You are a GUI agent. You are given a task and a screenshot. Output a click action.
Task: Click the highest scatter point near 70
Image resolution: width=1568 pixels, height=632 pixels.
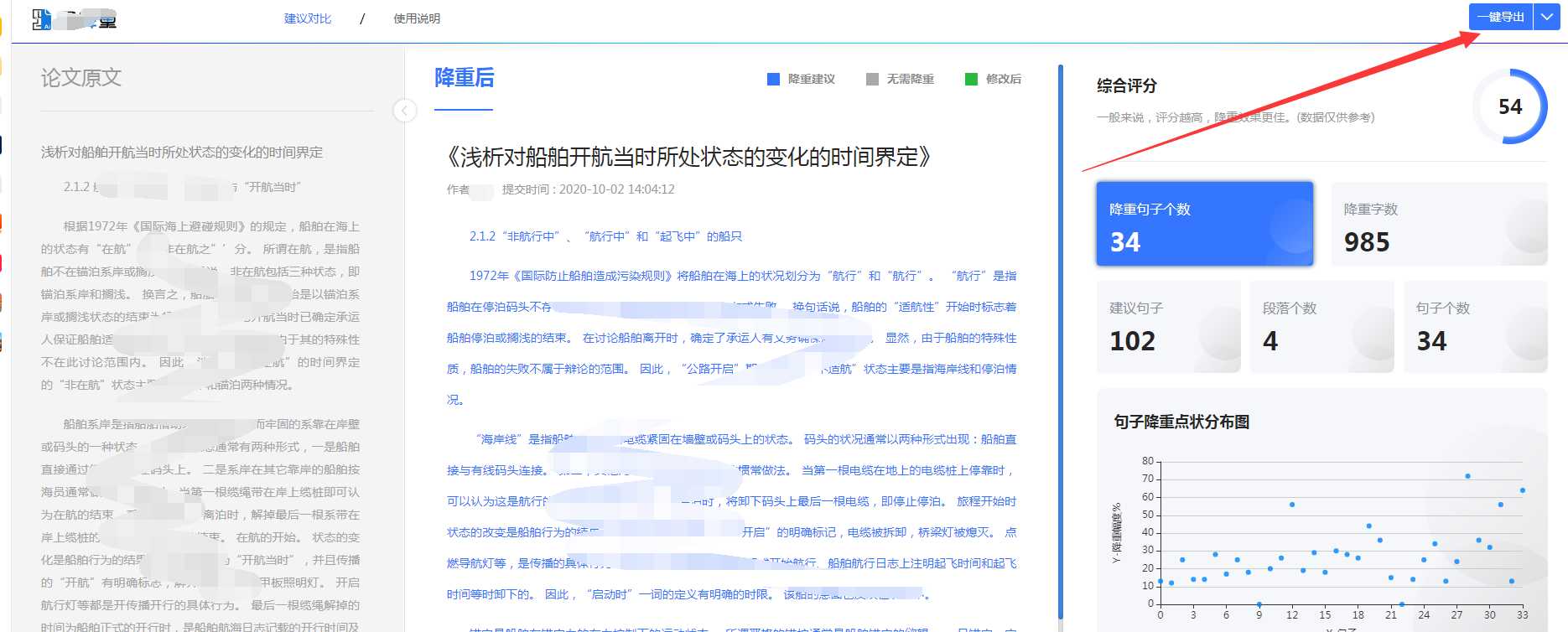pyautogui.click(x=1467, y=476)
